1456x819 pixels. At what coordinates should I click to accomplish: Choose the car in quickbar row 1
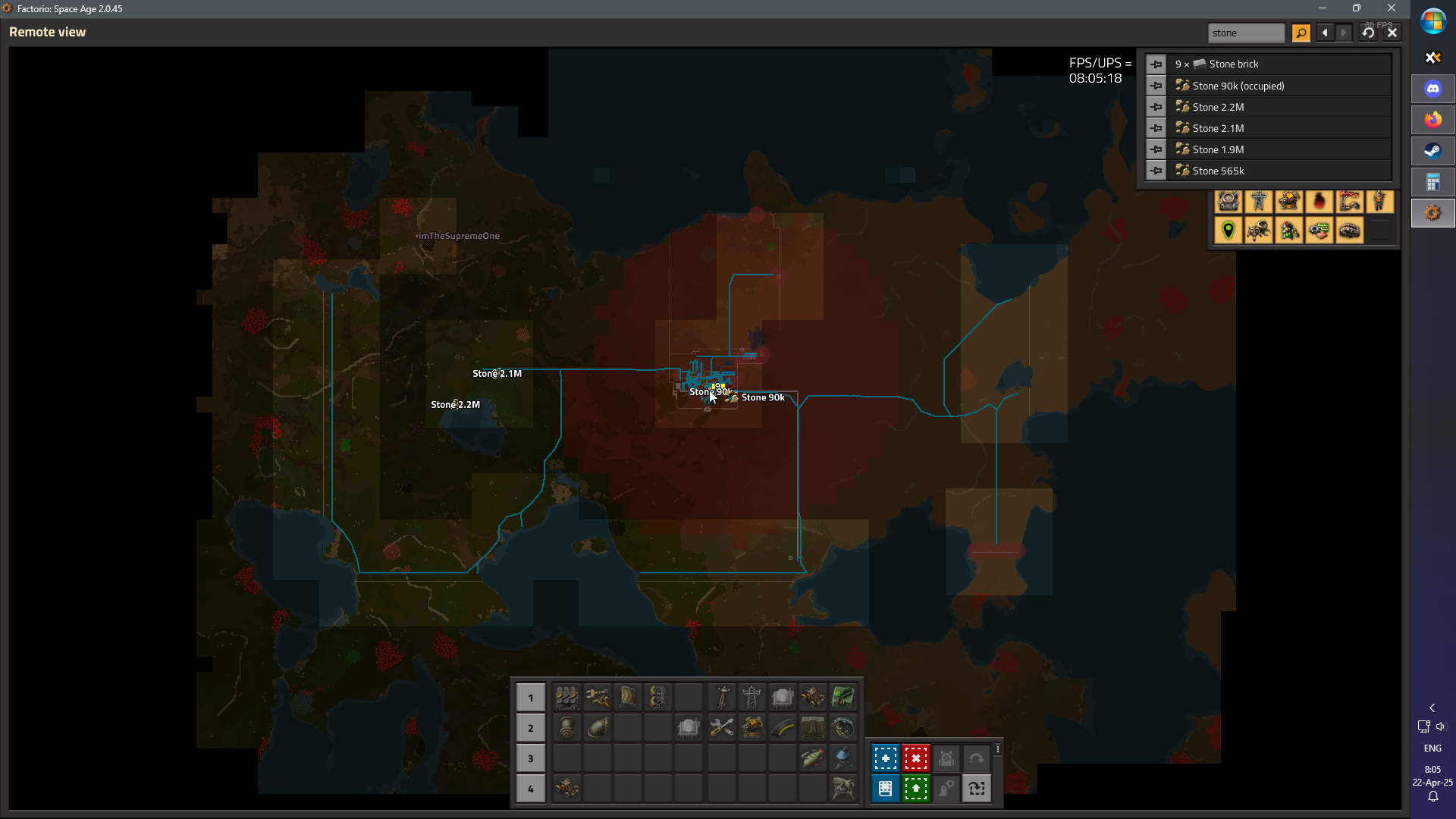coord(813,697)
